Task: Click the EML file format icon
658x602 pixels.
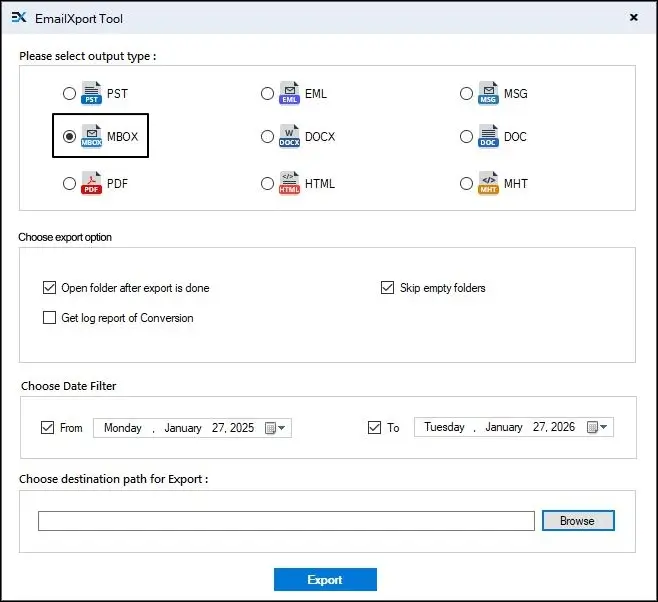Action: click(x=290, y=93)
